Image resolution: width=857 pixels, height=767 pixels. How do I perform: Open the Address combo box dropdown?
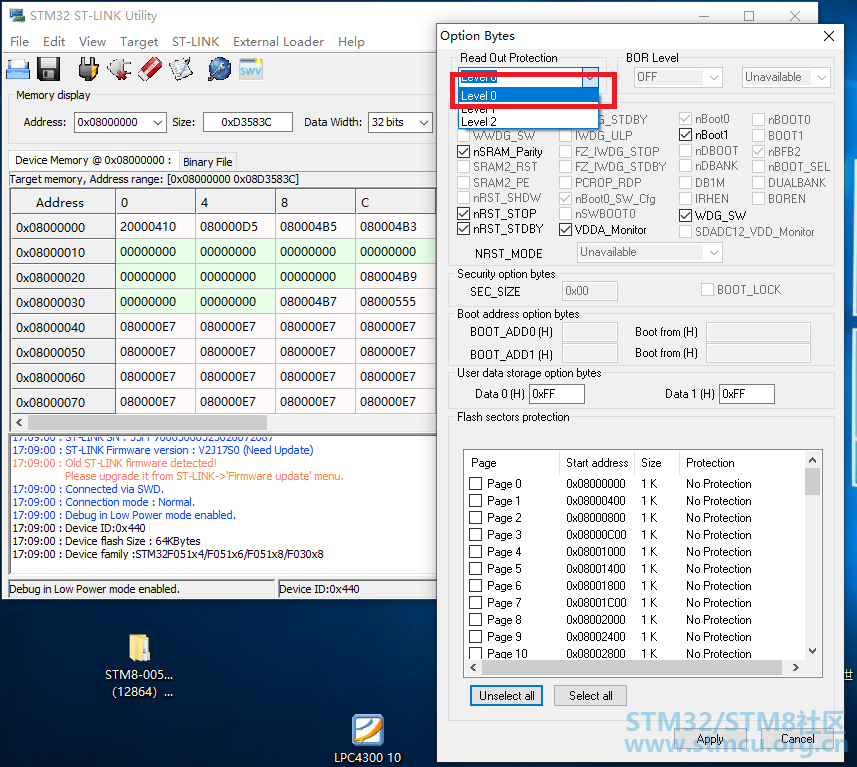pyautogui.click(x=157, y=122)
